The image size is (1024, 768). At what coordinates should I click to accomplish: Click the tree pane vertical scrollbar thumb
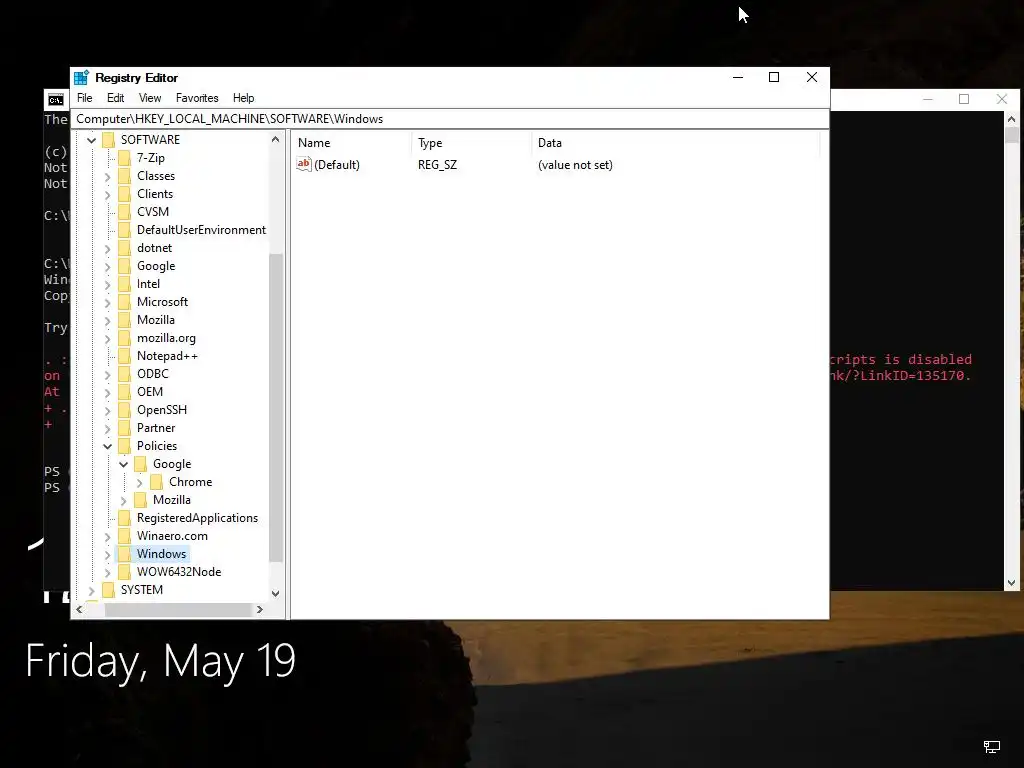pyautogui.click(x=276, y=408)
